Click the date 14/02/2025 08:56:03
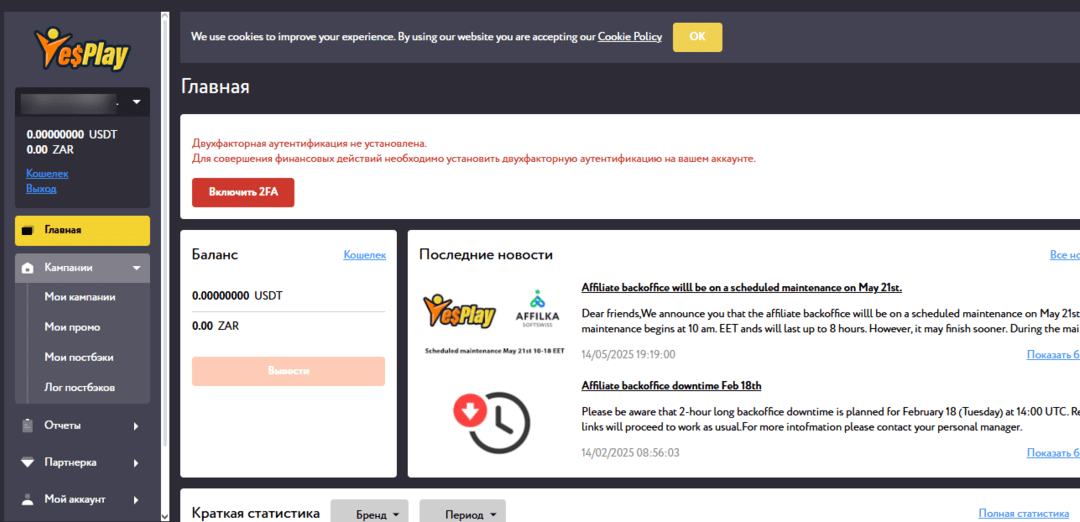 (630, 452)
